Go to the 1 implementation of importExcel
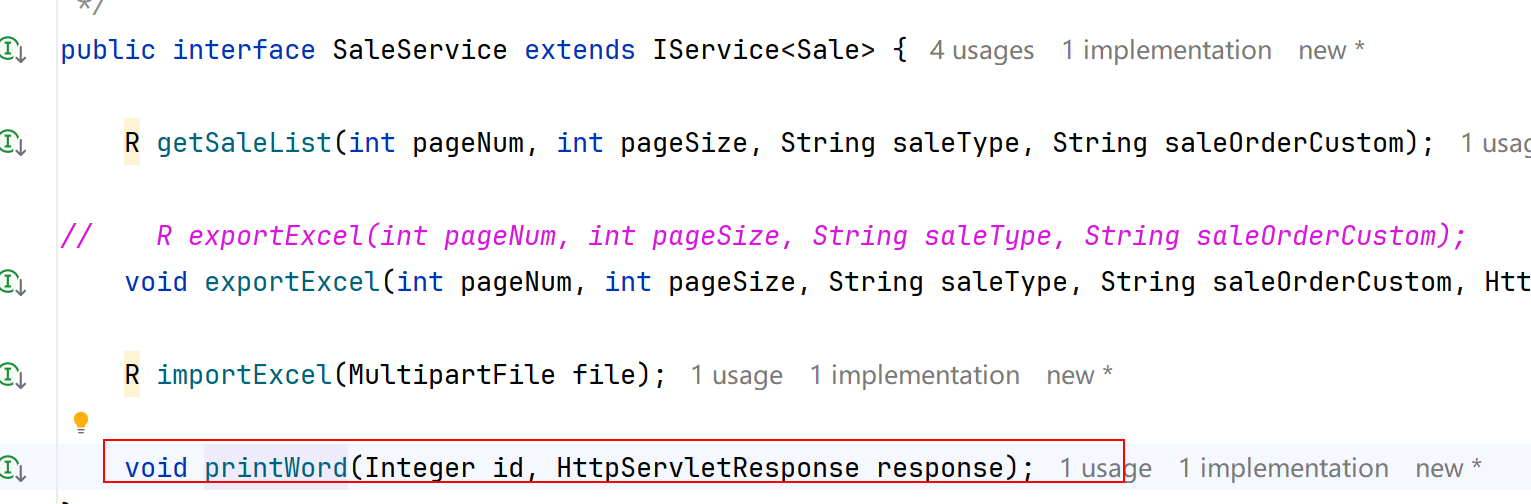Image resolution: width=1531 pixels, height=504 pixels. click(914, 375)
